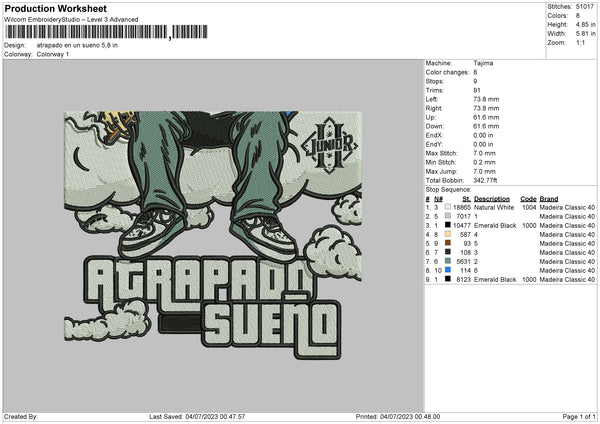
Task: Click the JUNIOR H logo in the design
Action: coord(330,145)
